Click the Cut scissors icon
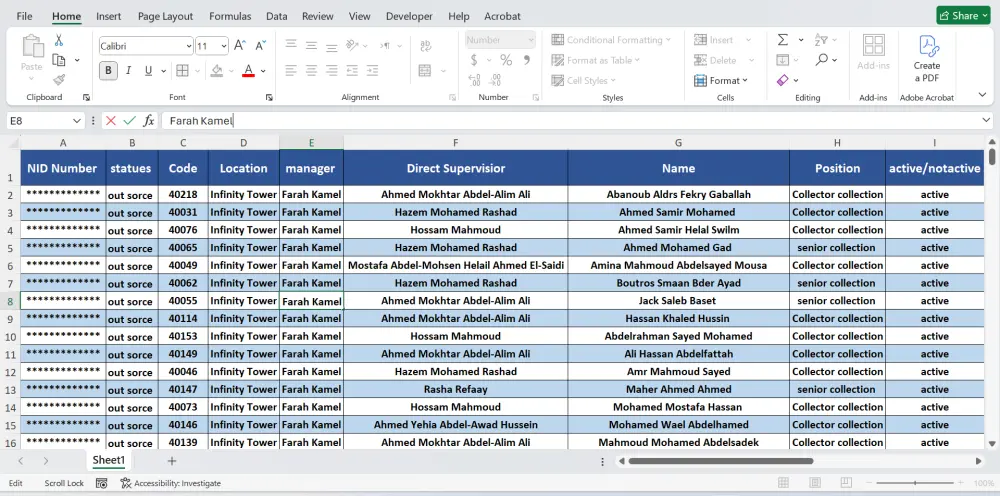This screenshot has height=496, width=1000. point(59,40)
